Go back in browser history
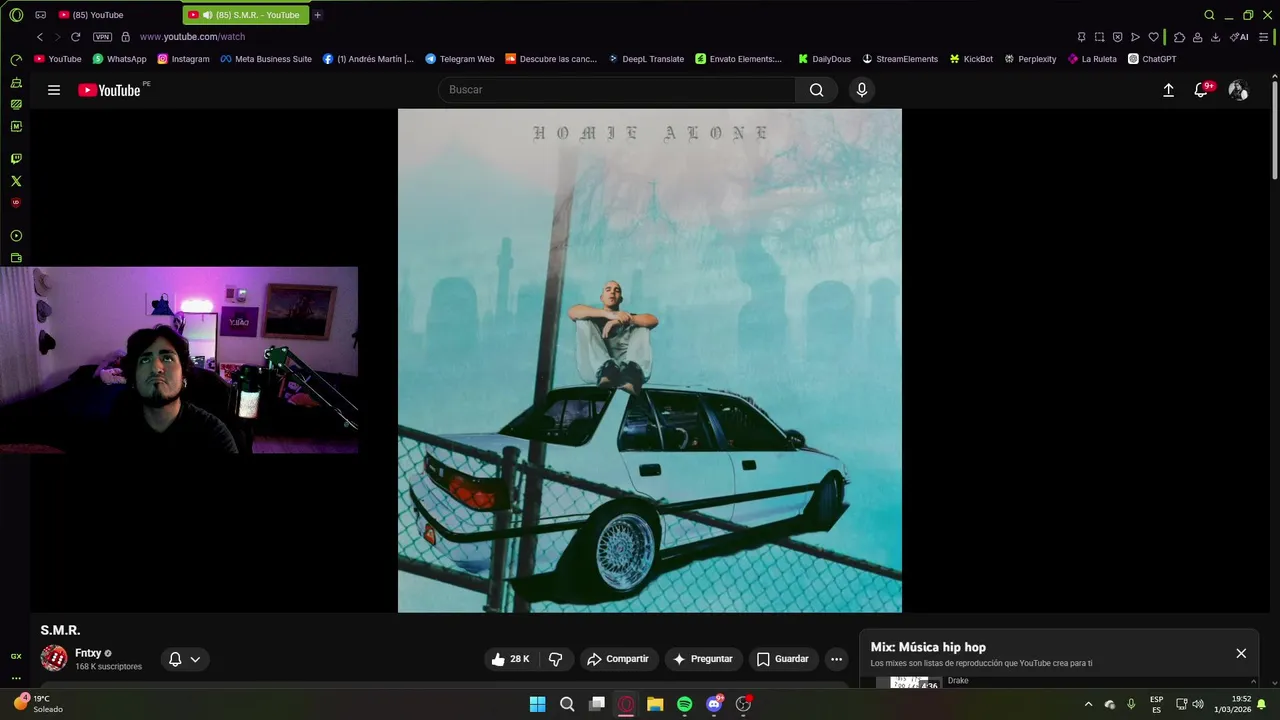The height and width of the screenshot is (720, 1280). pyautogui.click(x=39, y=37)
